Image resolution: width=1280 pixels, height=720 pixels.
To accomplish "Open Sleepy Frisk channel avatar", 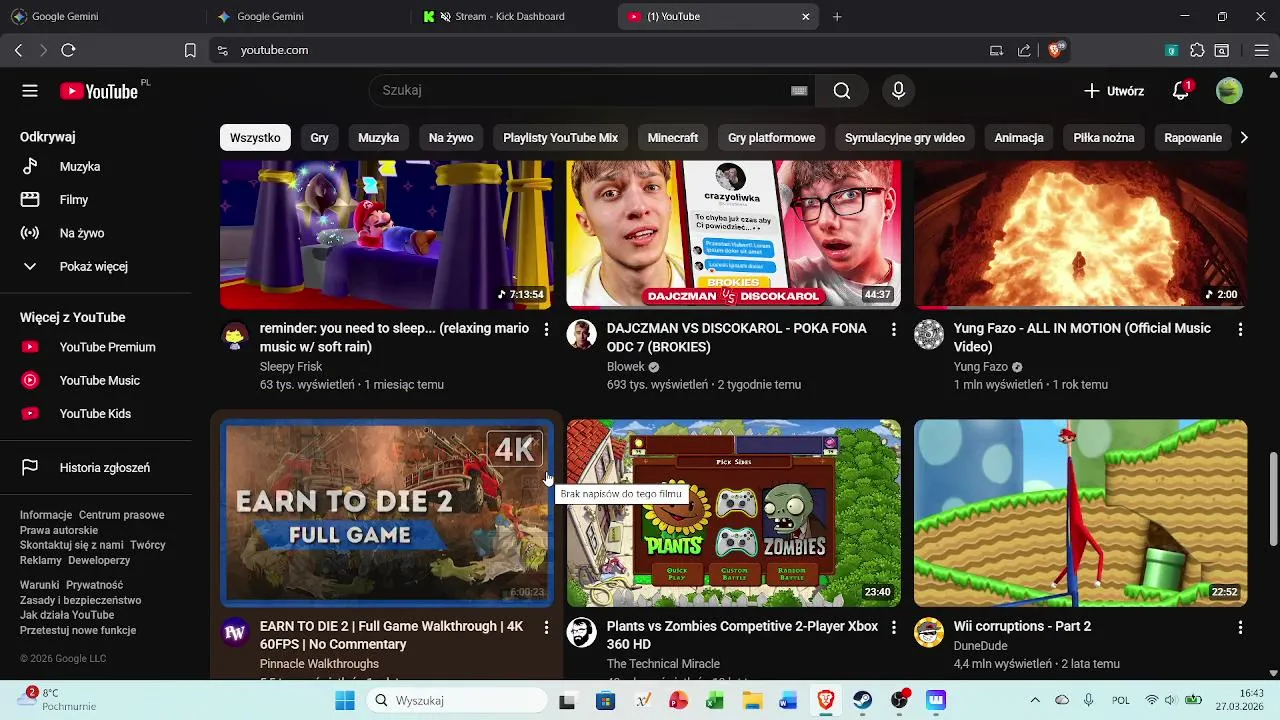I will coord(235,335).
